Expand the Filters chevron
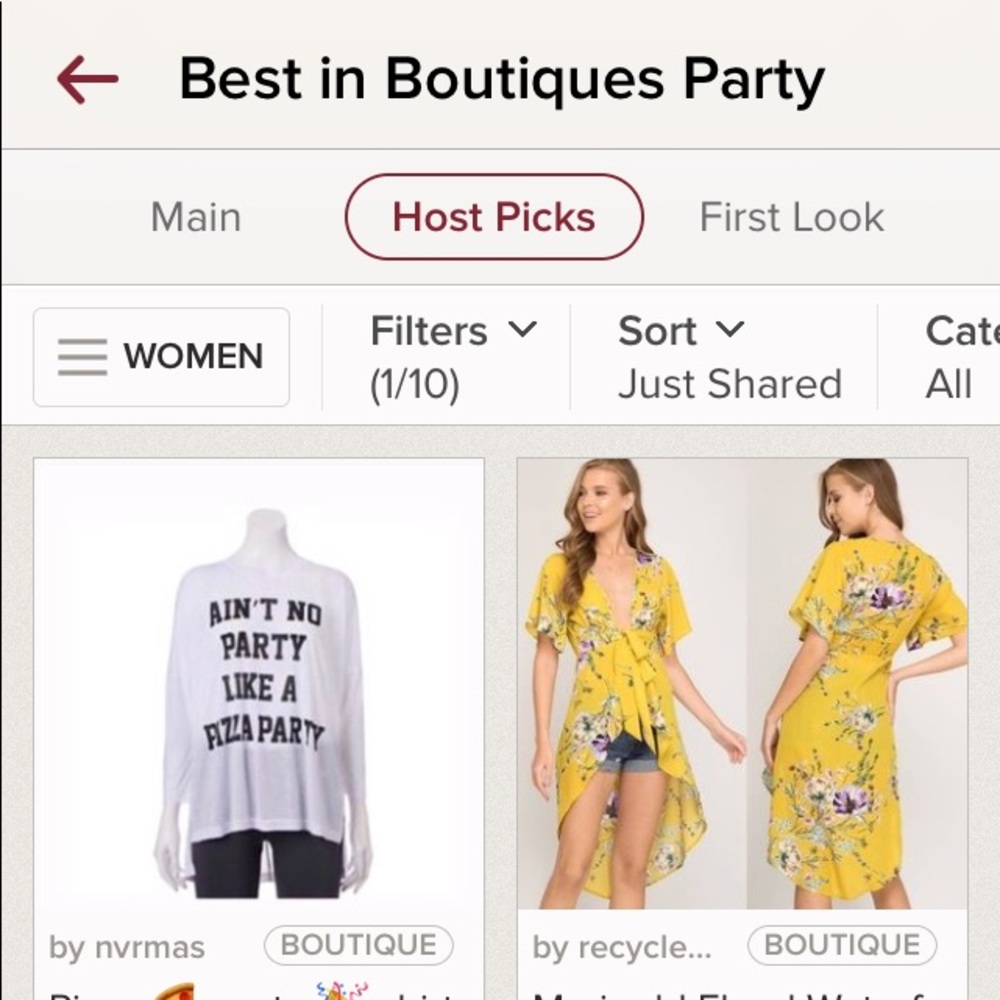Viewport: 1000px width, 1000px height. pyautogui.click(x=523, y=330)
